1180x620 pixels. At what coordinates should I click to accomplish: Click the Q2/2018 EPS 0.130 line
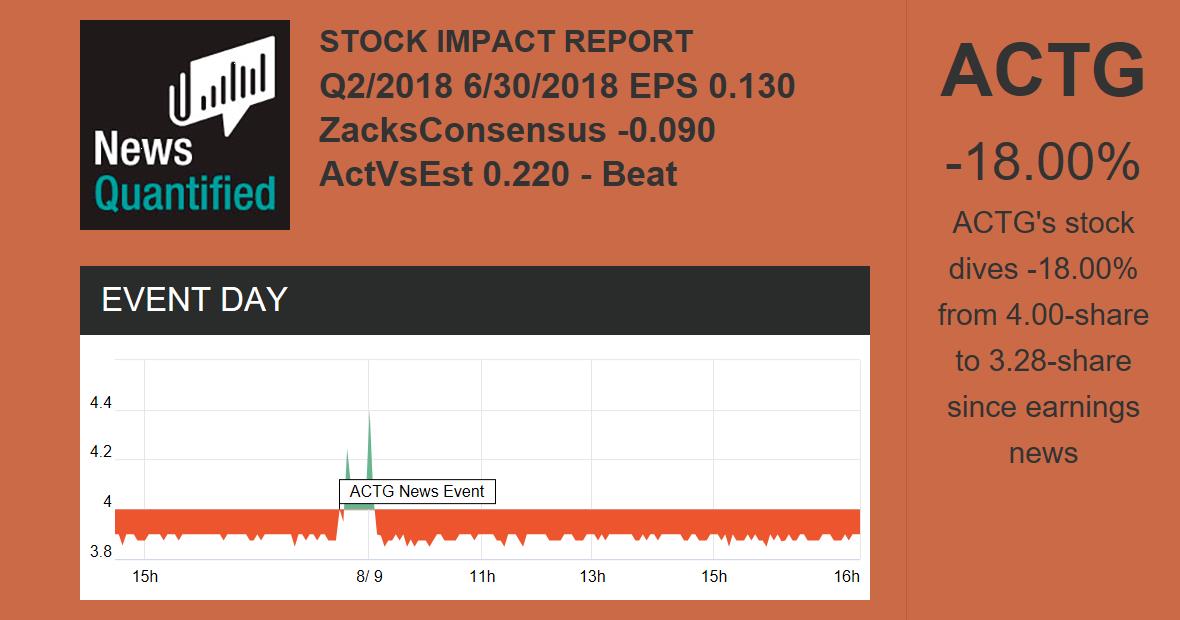pyautogui.click(x=557, y=86)
